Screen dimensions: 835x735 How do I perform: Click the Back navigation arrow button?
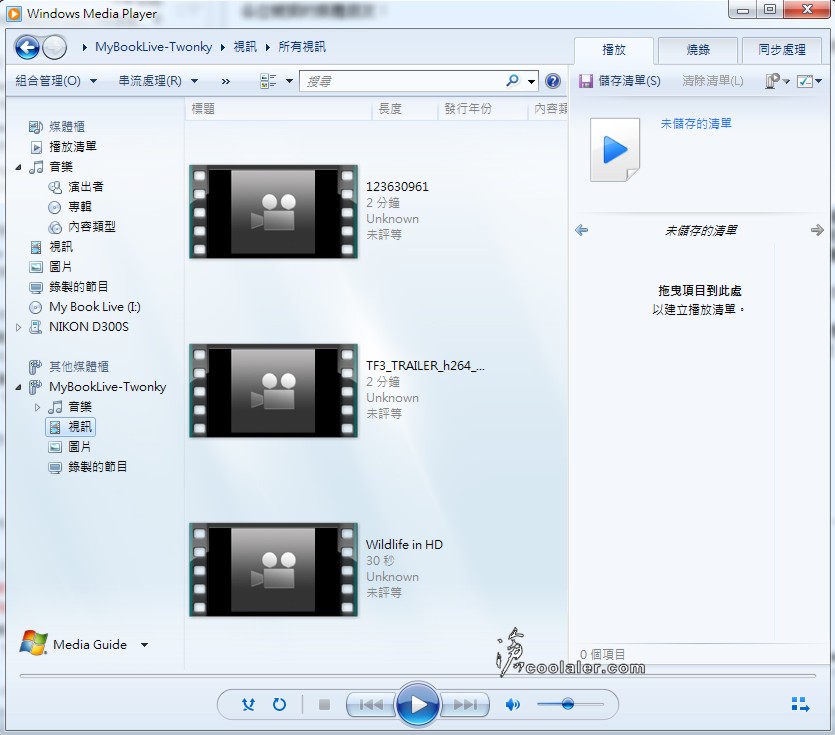click(27, 47)
